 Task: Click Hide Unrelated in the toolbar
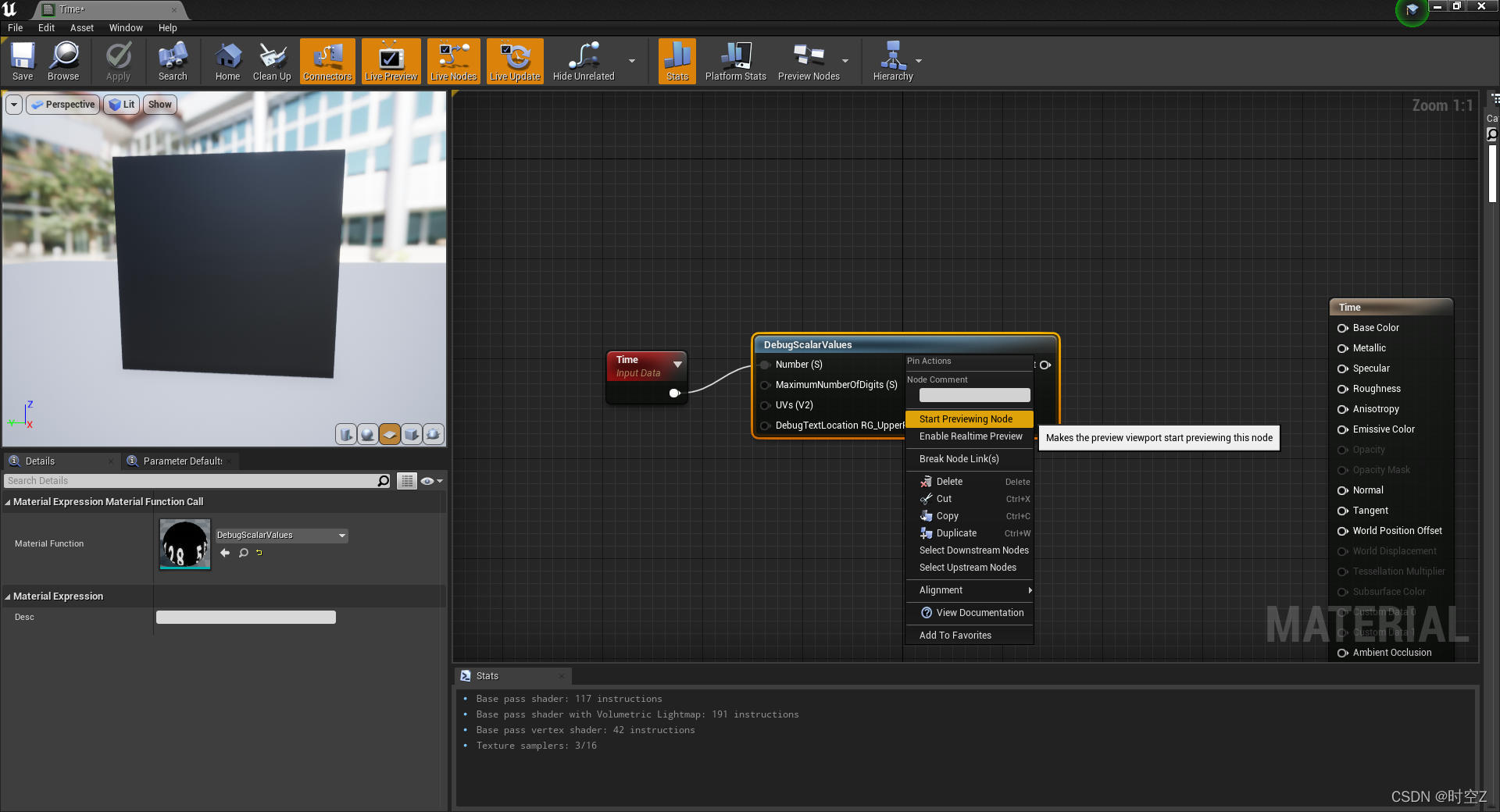coord(582,61)
